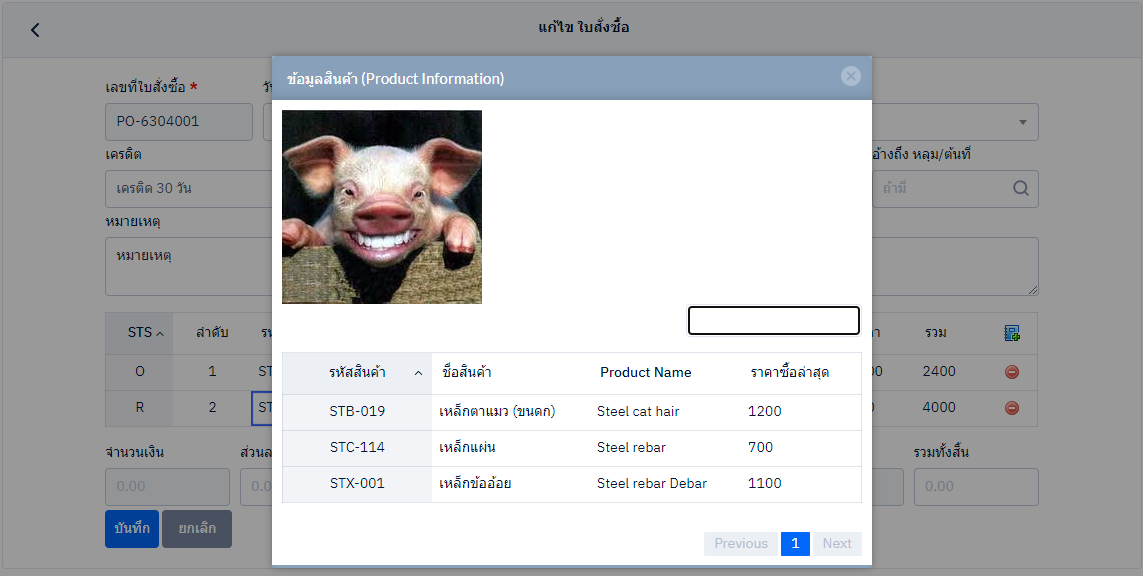The image size is (1143, 576).
Task: Remove the row with total 2400
Action: 1011,372
